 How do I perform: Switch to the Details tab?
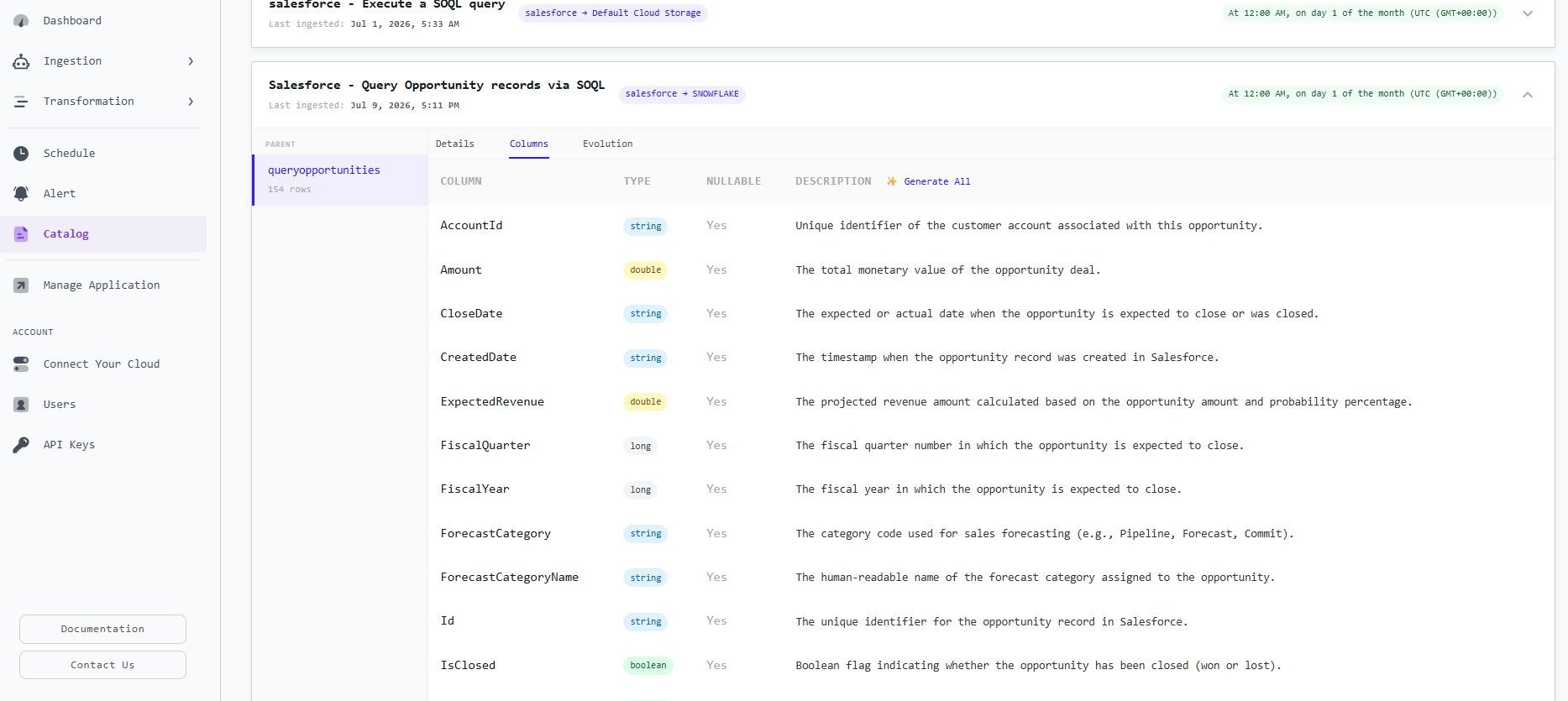[455, 144]
